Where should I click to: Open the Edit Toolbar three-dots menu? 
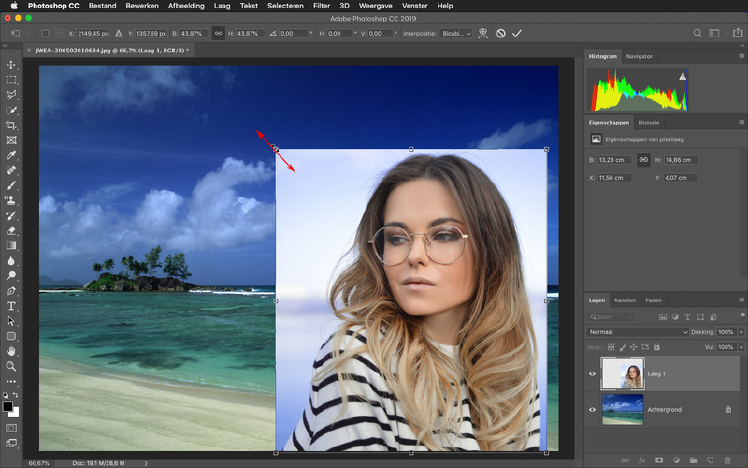(x=11, y=382)
